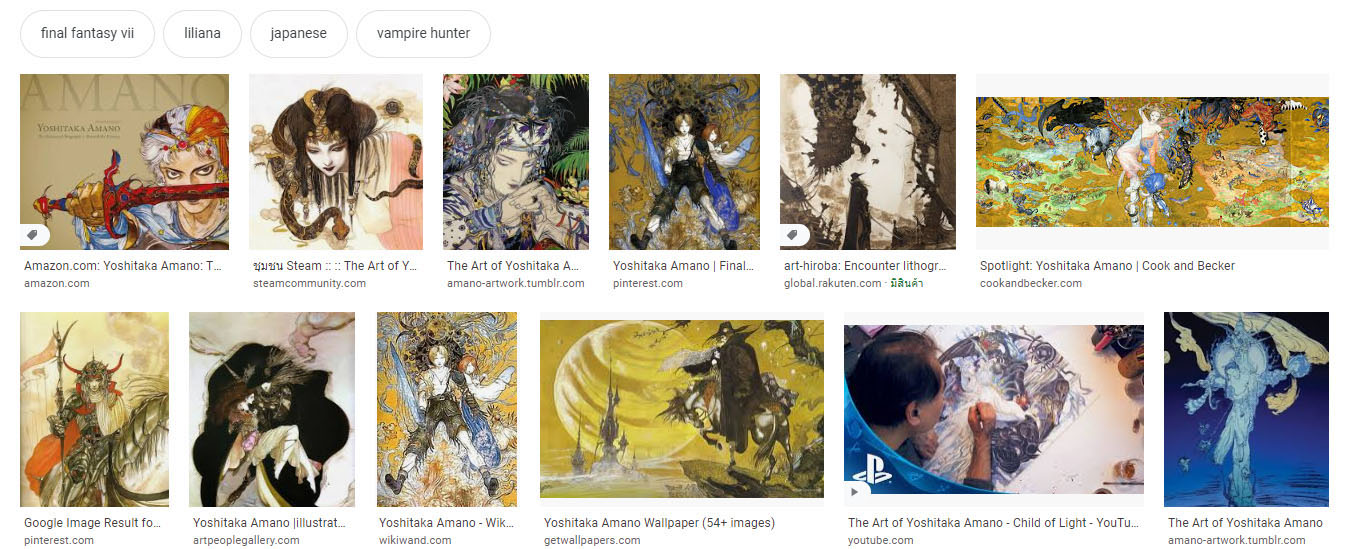This screenshot has height=549, width=1349.
Task: Click the product tag icon on Amazon thumbnail
Action: [x=35, y=236]
